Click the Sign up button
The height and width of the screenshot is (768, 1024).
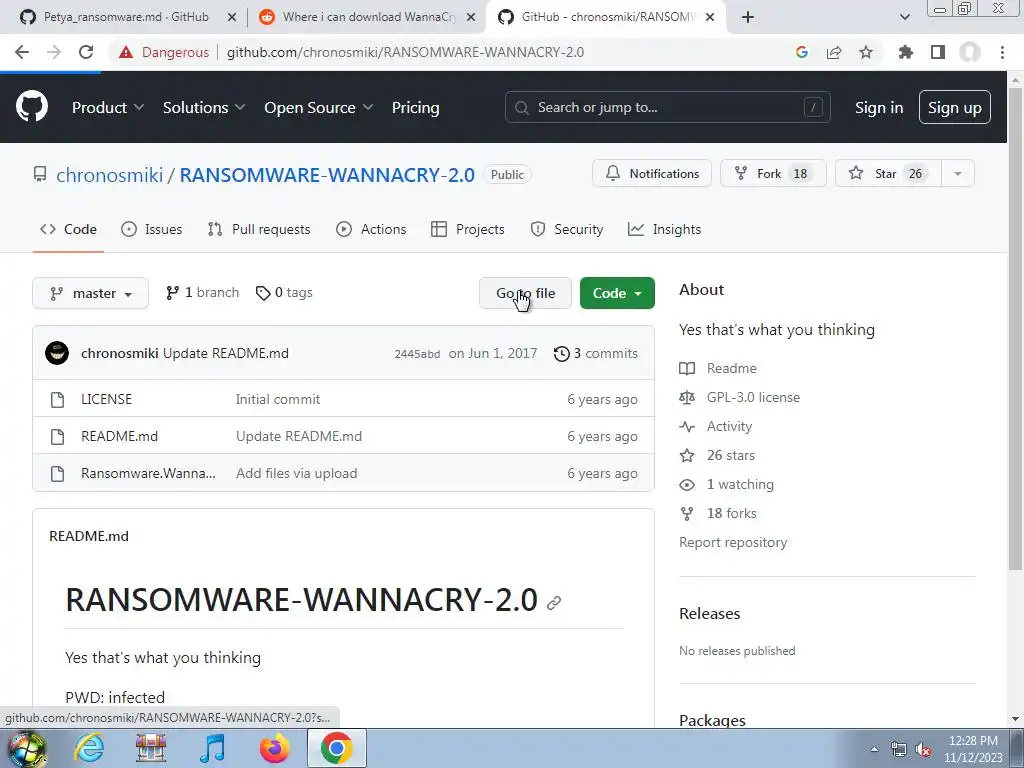point(955,108)
